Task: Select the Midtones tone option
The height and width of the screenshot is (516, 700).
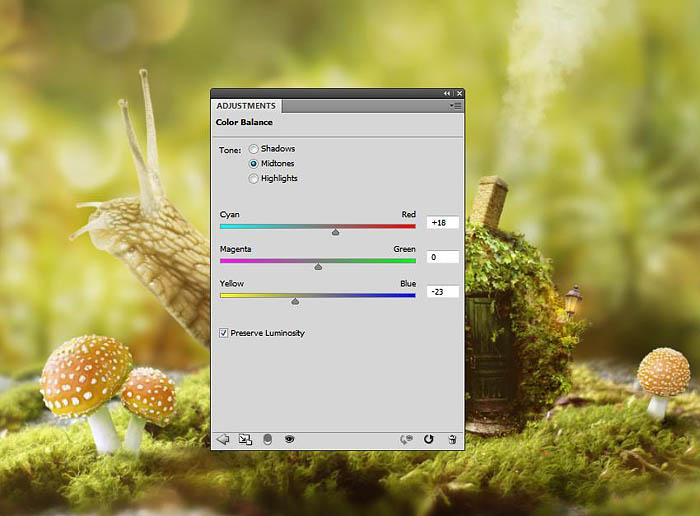Action: coord(254,163)
